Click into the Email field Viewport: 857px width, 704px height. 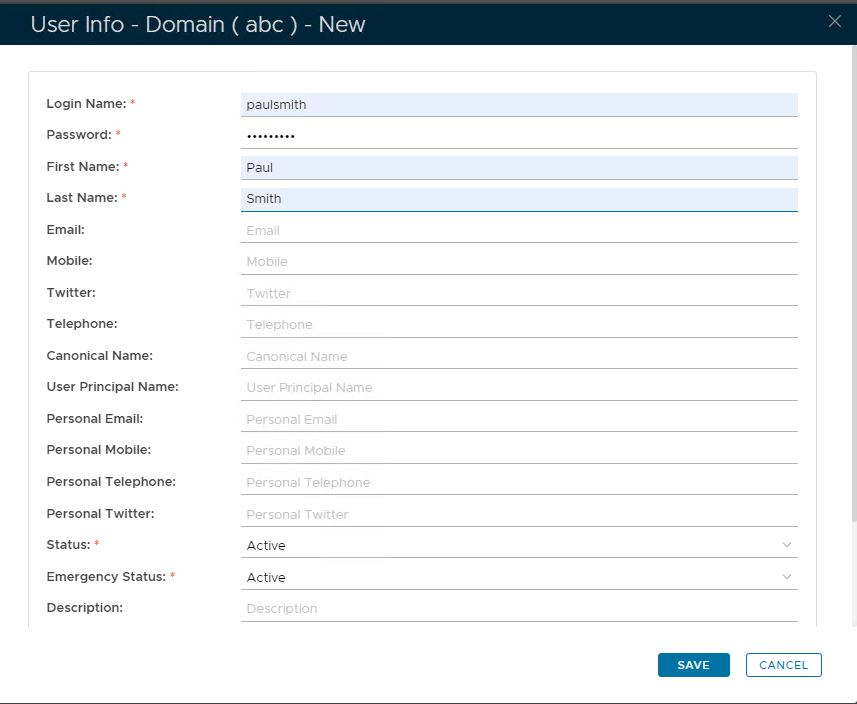click(518, 230)
